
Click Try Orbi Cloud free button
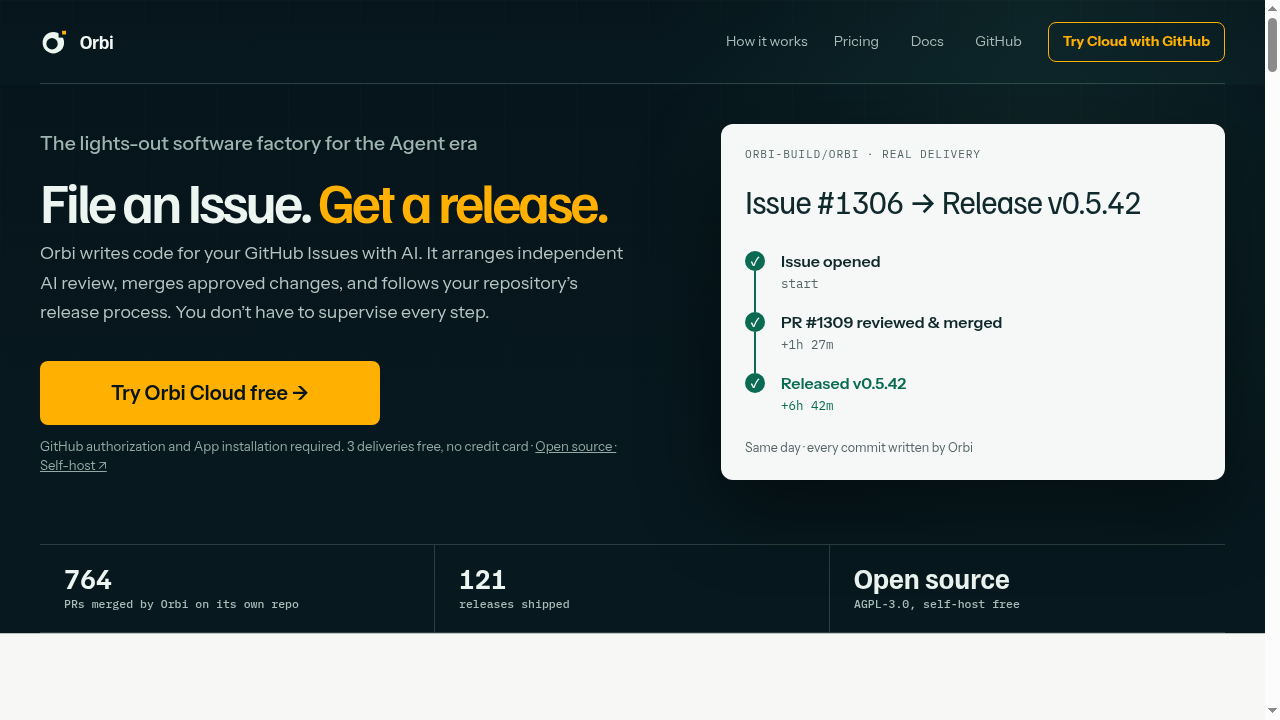click(210, 393)
